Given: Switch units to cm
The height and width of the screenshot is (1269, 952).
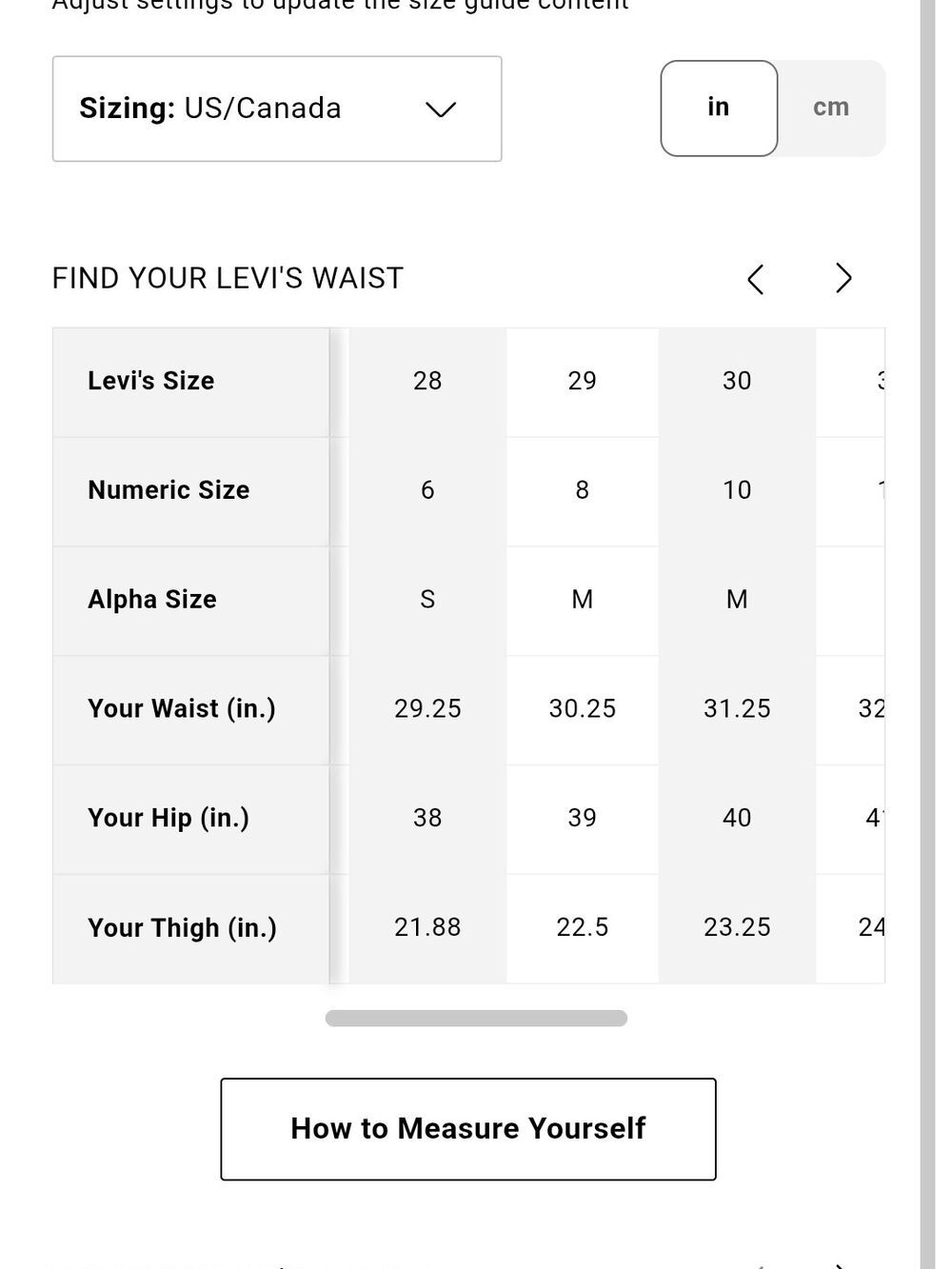Looking at the screenshot, I should pos(831,108).
